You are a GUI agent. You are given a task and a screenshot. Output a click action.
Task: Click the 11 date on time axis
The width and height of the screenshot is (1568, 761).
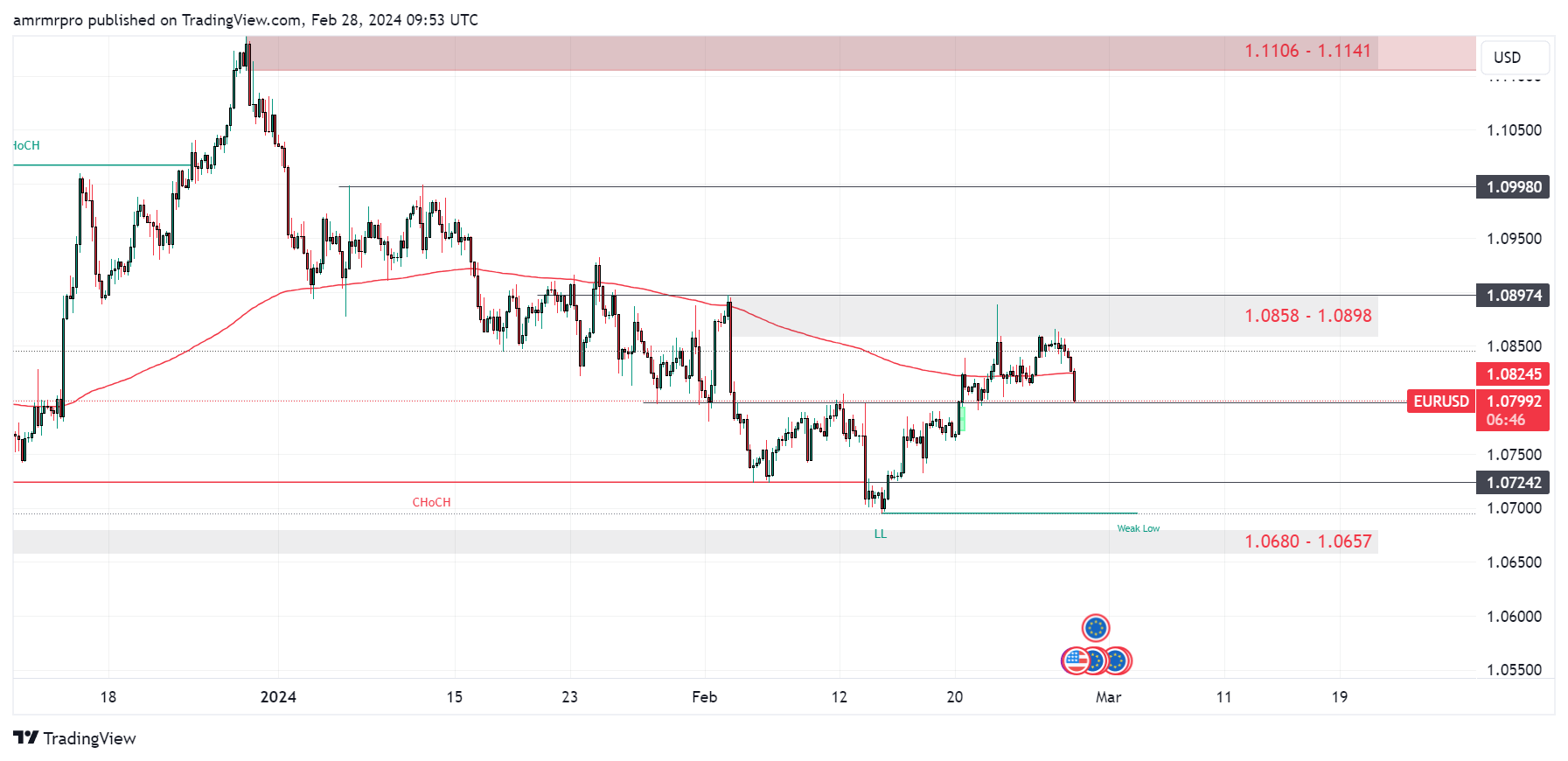pos(1224,697)
